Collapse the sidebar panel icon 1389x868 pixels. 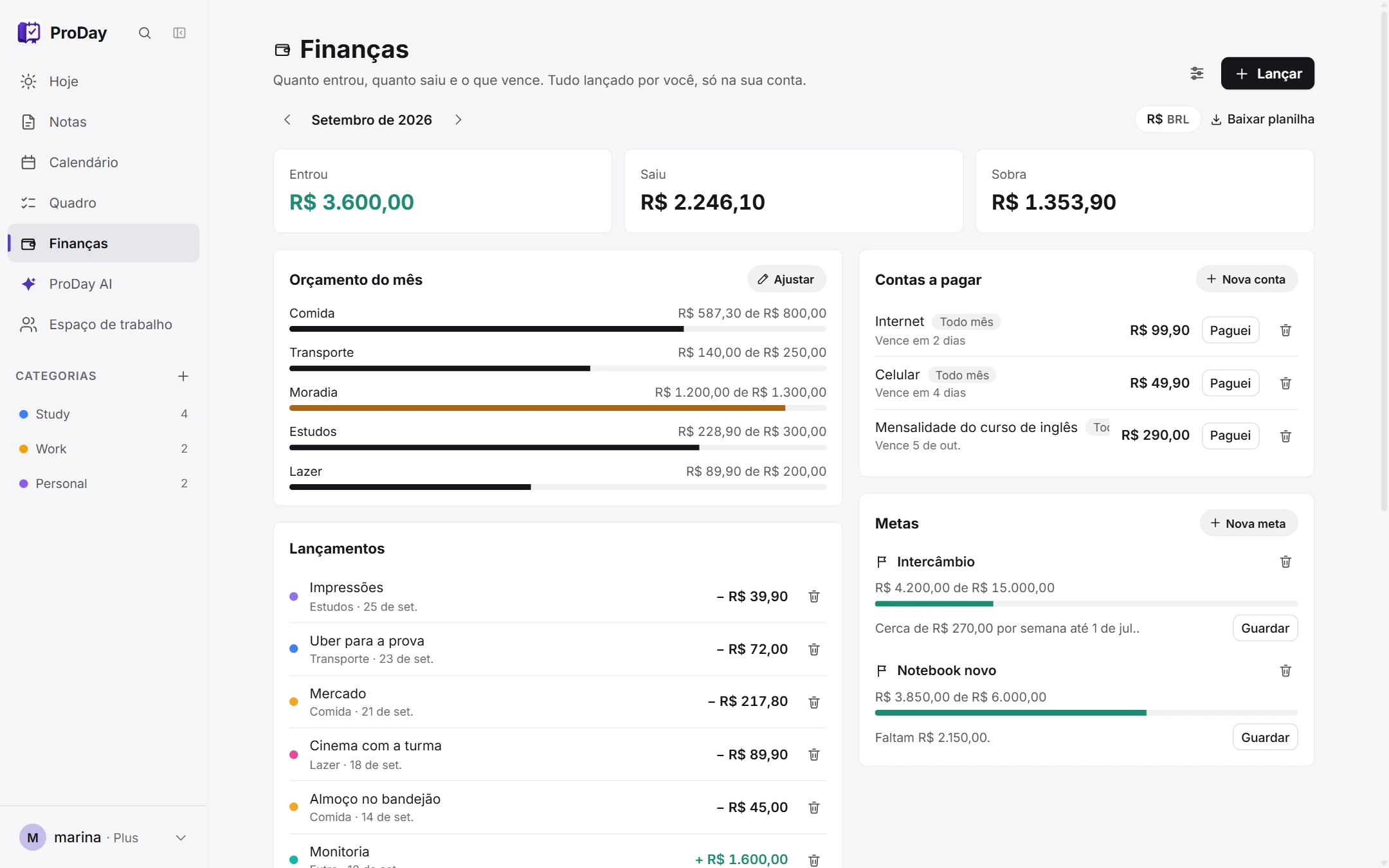click(x=179, y=33)
